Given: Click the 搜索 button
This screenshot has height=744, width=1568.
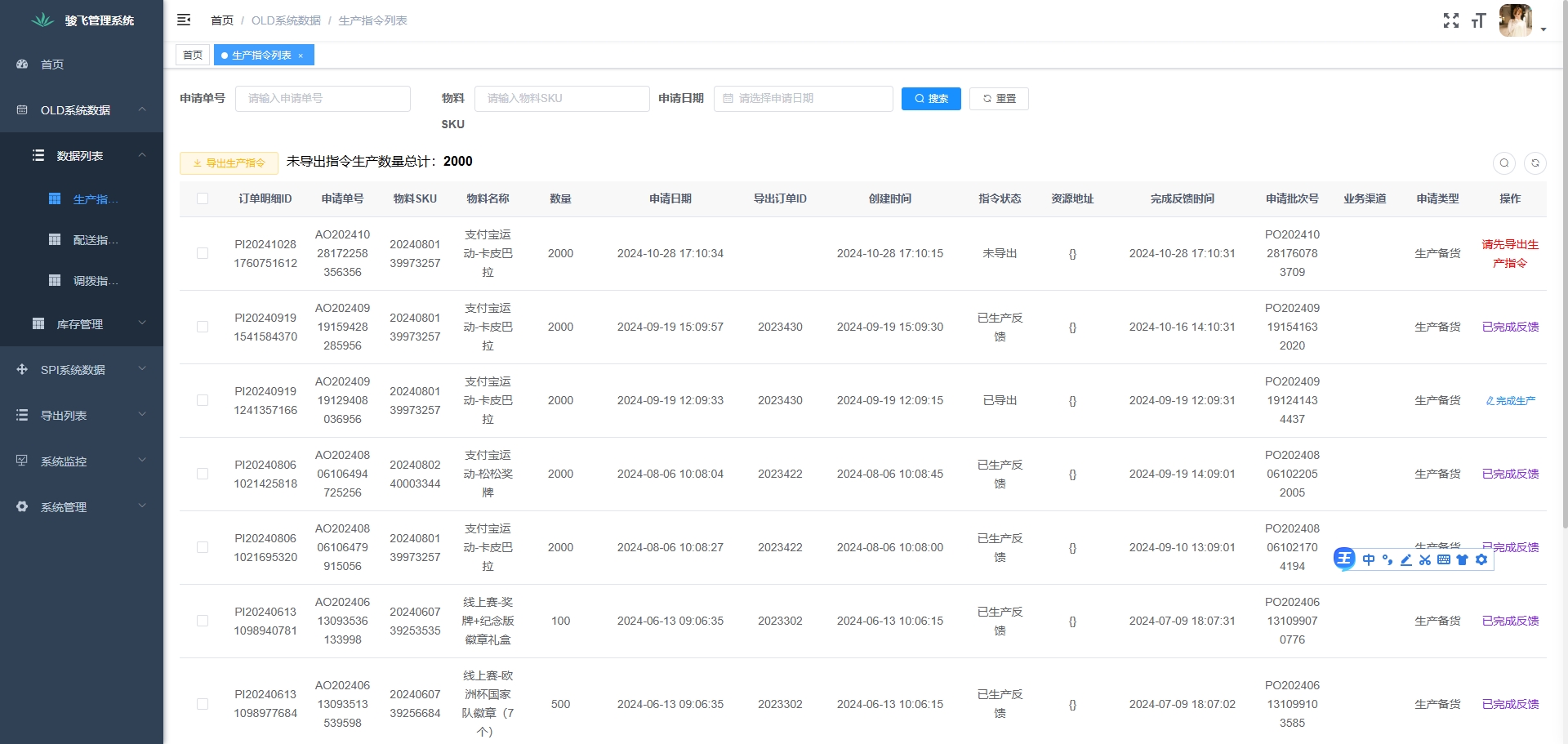Looking at the screenshot, I should [931, 99].
